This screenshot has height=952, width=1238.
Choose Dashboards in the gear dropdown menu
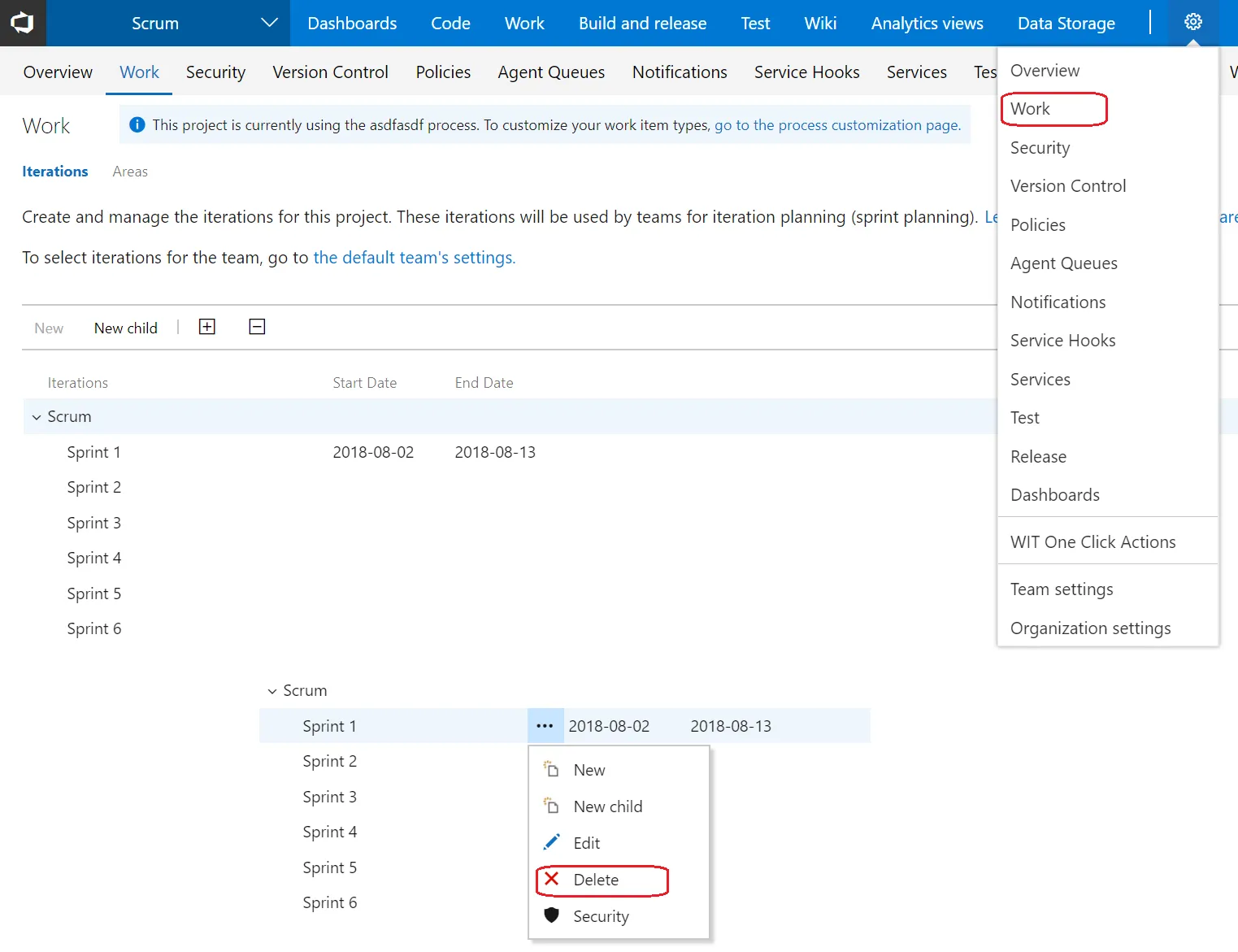pos(1054,495)
